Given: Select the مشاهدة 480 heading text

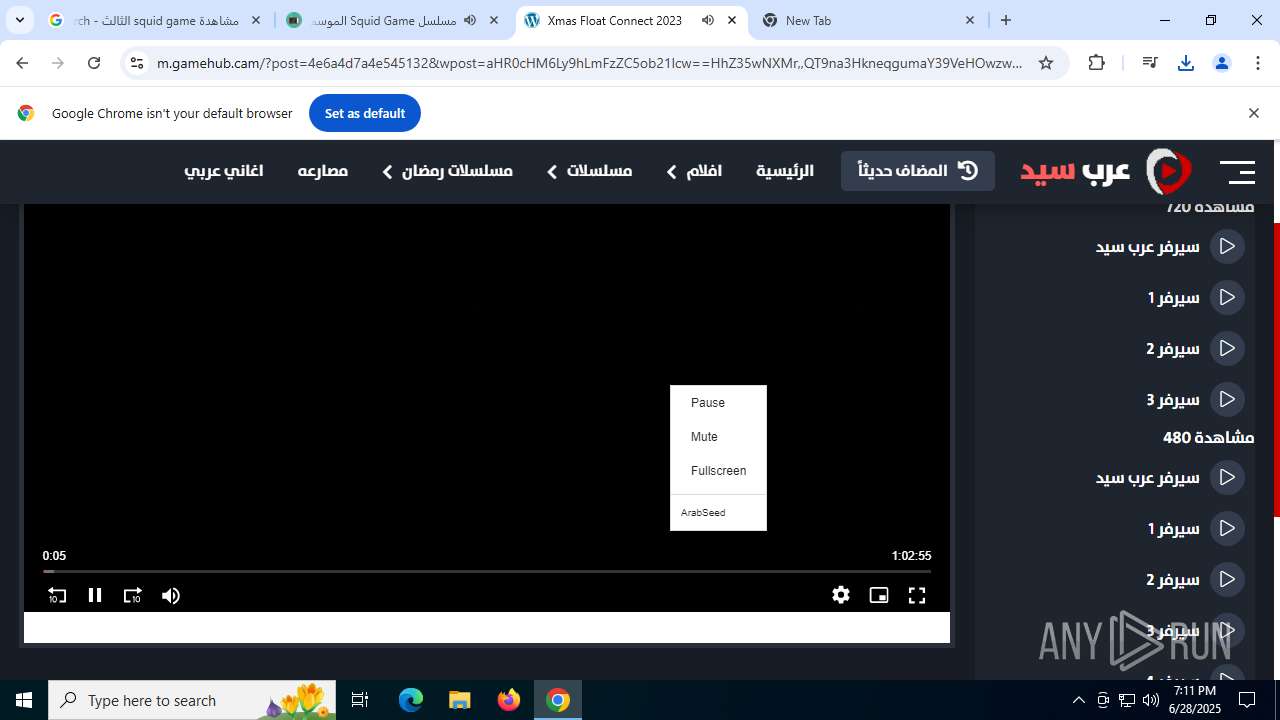Looking at the screenshot, I should click(1208, 437).
